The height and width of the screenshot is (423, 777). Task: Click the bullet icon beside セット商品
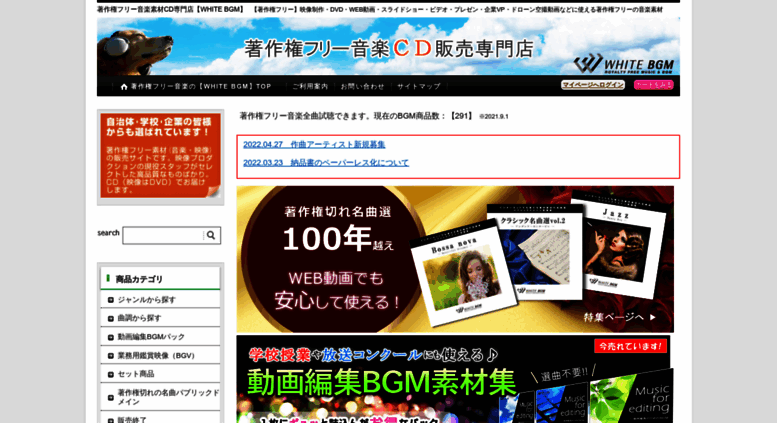tap(111, 374)
